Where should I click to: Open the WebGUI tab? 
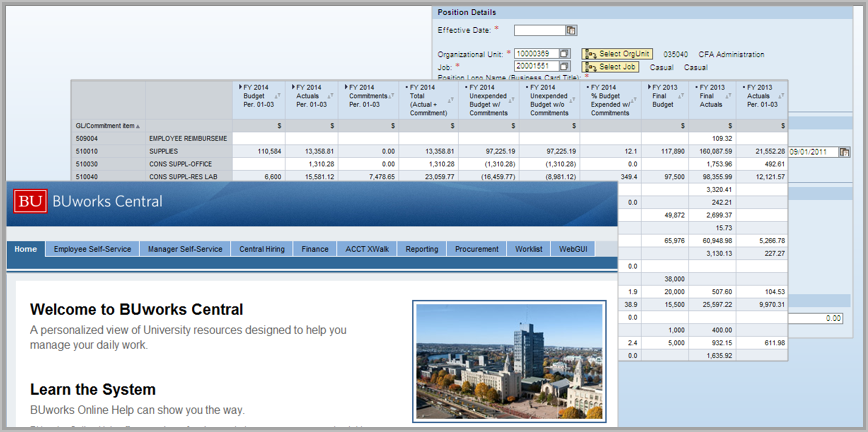coord(573,249)
